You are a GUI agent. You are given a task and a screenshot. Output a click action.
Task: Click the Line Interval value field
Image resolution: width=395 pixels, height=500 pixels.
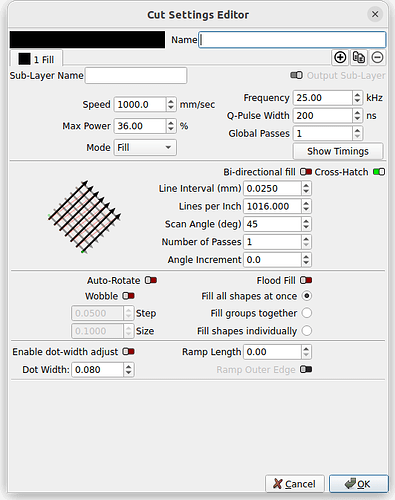pyautogui.click(x=272, y=188)
